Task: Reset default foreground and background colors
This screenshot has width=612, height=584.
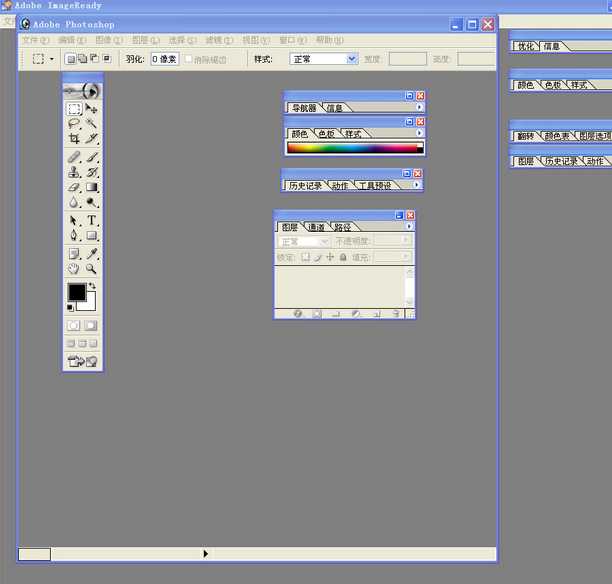Action: (x=70, y=308)
